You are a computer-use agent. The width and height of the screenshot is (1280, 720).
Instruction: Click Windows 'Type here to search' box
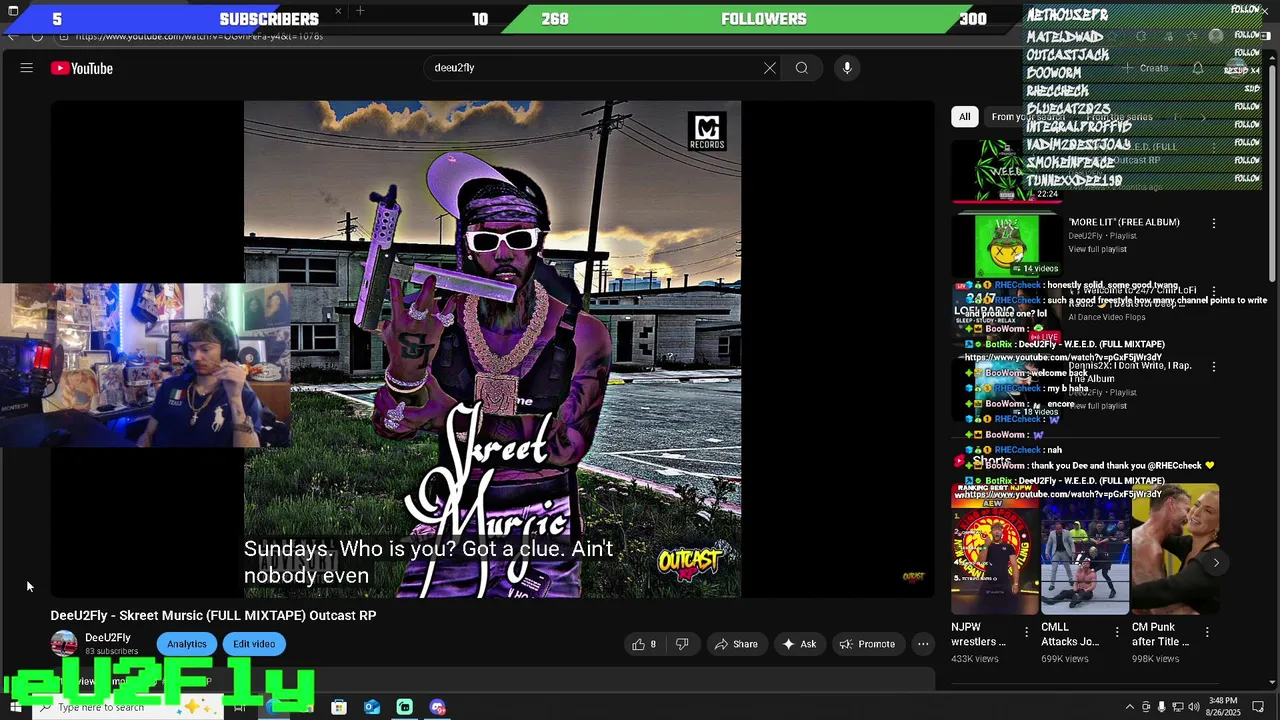tap(130, 707)
